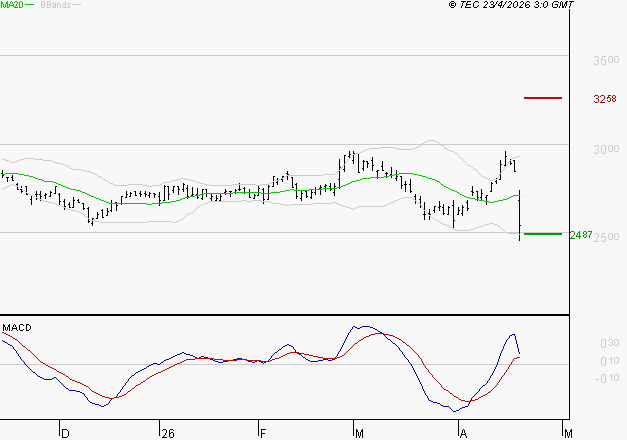627x440 pixels.
Task: Click the 3500 price axis label
Action: [x=606, y=60]
